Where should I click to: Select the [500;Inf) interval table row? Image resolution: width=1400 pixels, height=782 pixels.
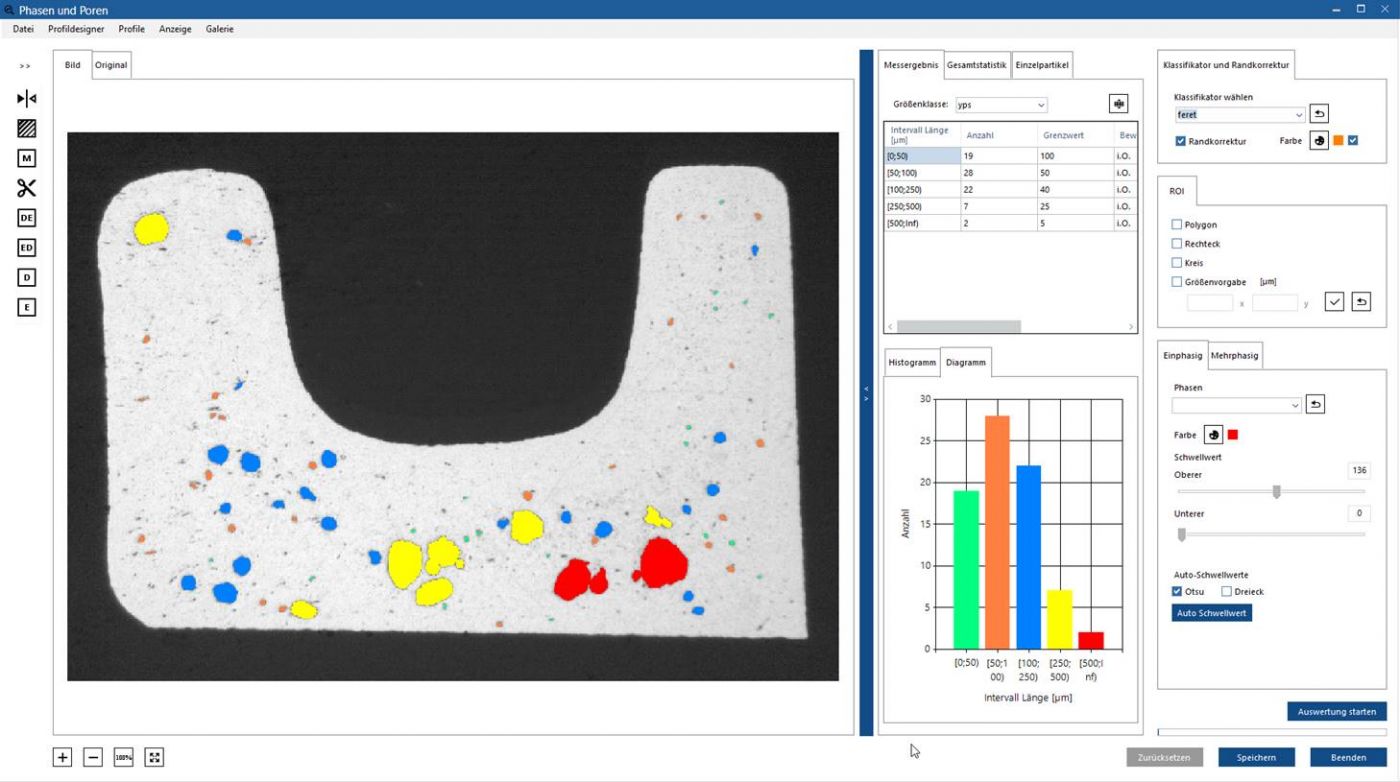point(1010,223)
